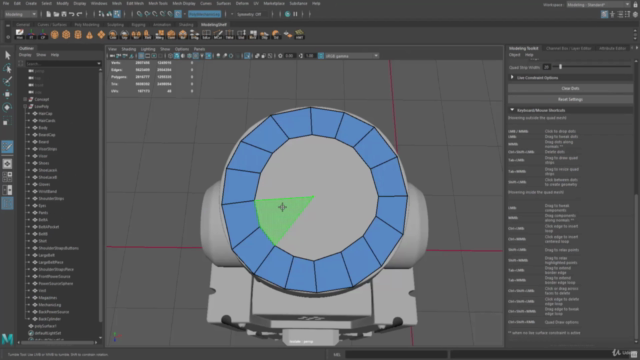Click the Save Scene icon
640x360 pixels.
click(64, 14)
